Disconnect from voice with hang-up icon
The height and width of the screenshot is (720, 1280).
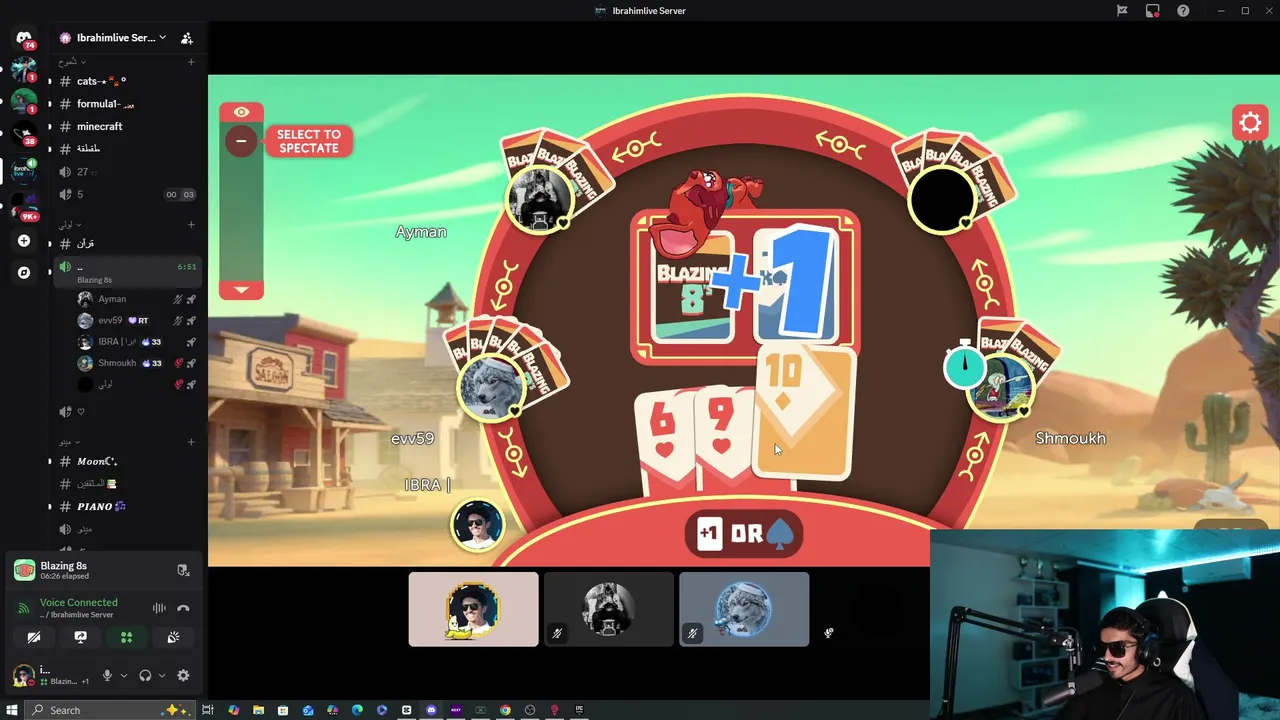[183, 608]
